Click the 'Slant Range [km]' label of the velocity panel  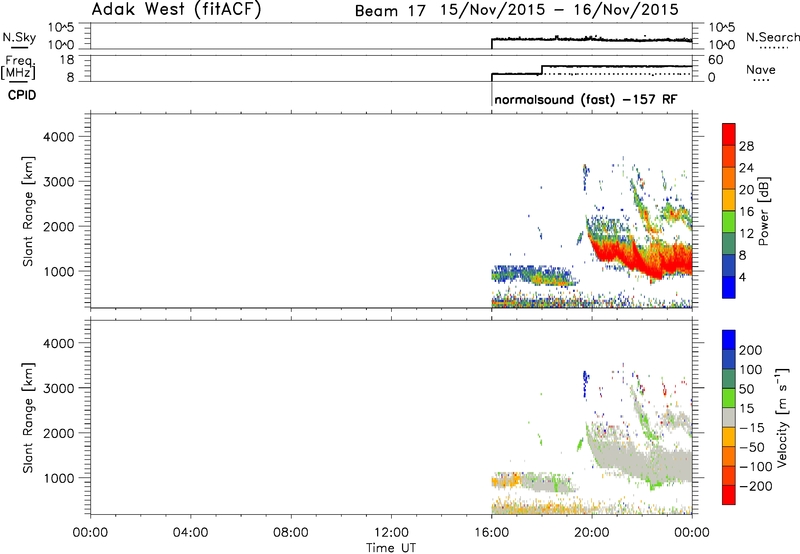coord(28,418)
